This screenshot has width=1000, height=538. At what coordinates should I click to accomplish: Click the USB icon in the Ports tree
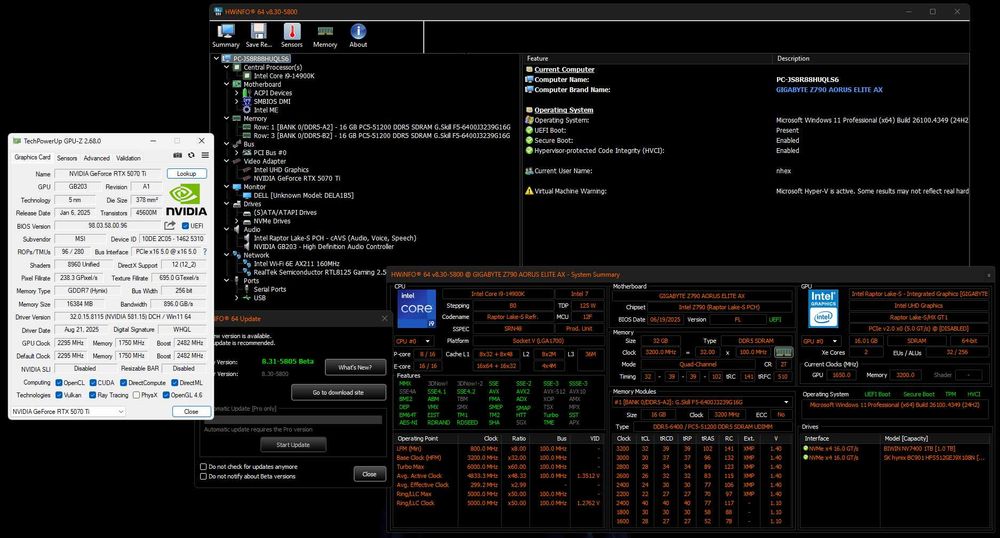247,298
